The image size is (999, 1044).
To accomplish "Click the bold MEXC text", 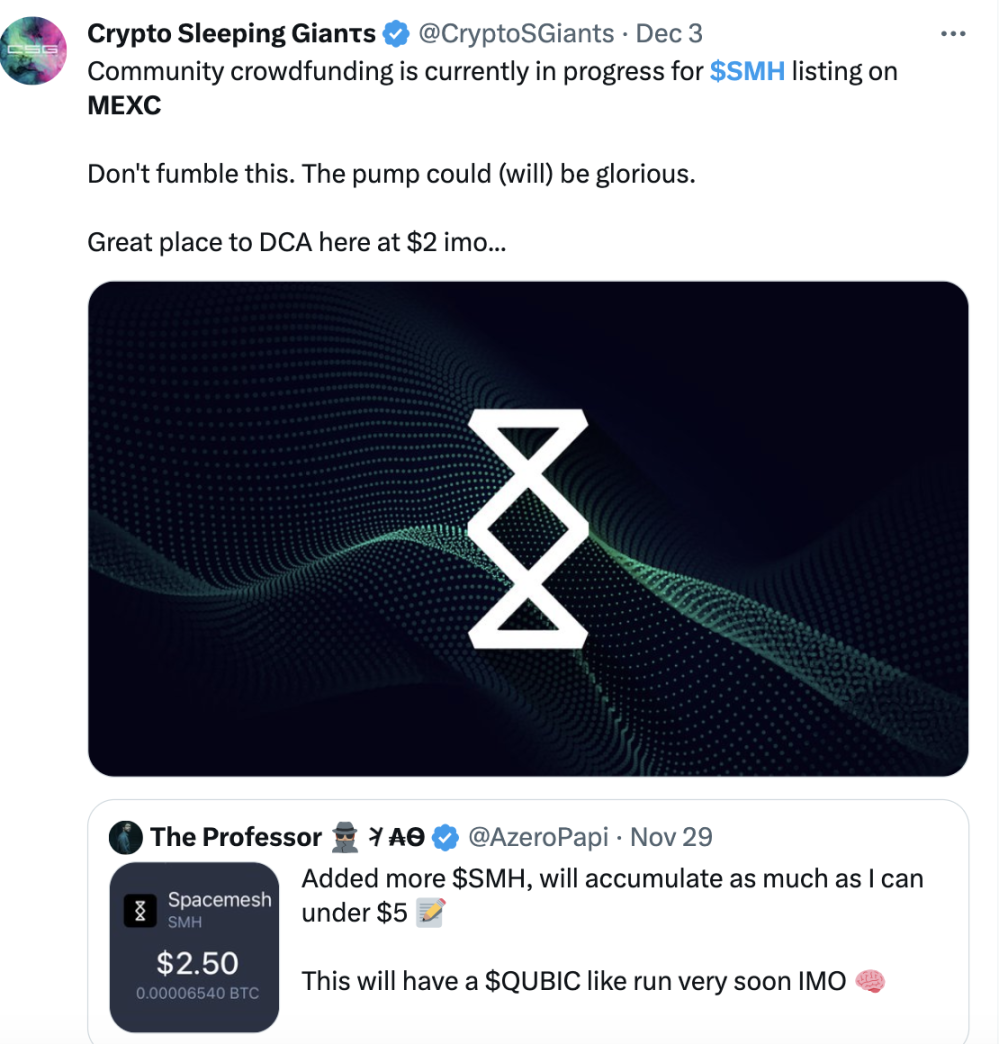I will pyautogui.click(x=124, y=105).
